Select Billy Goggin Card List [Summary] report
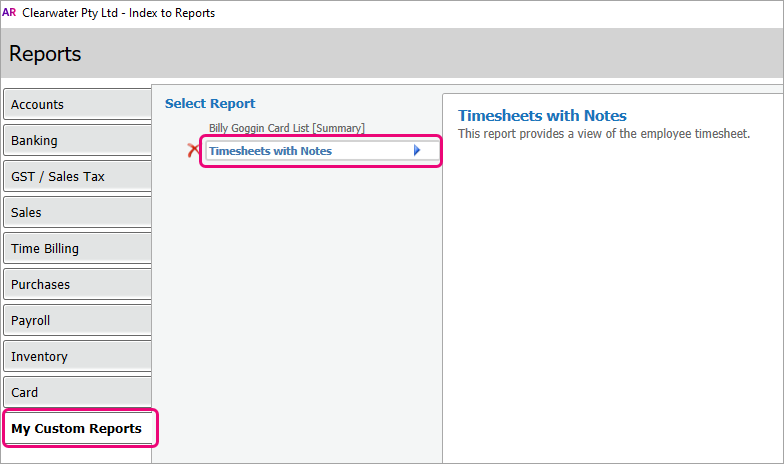Image resolution: width=784 pixels, height=464 pixels. (286, 128)
